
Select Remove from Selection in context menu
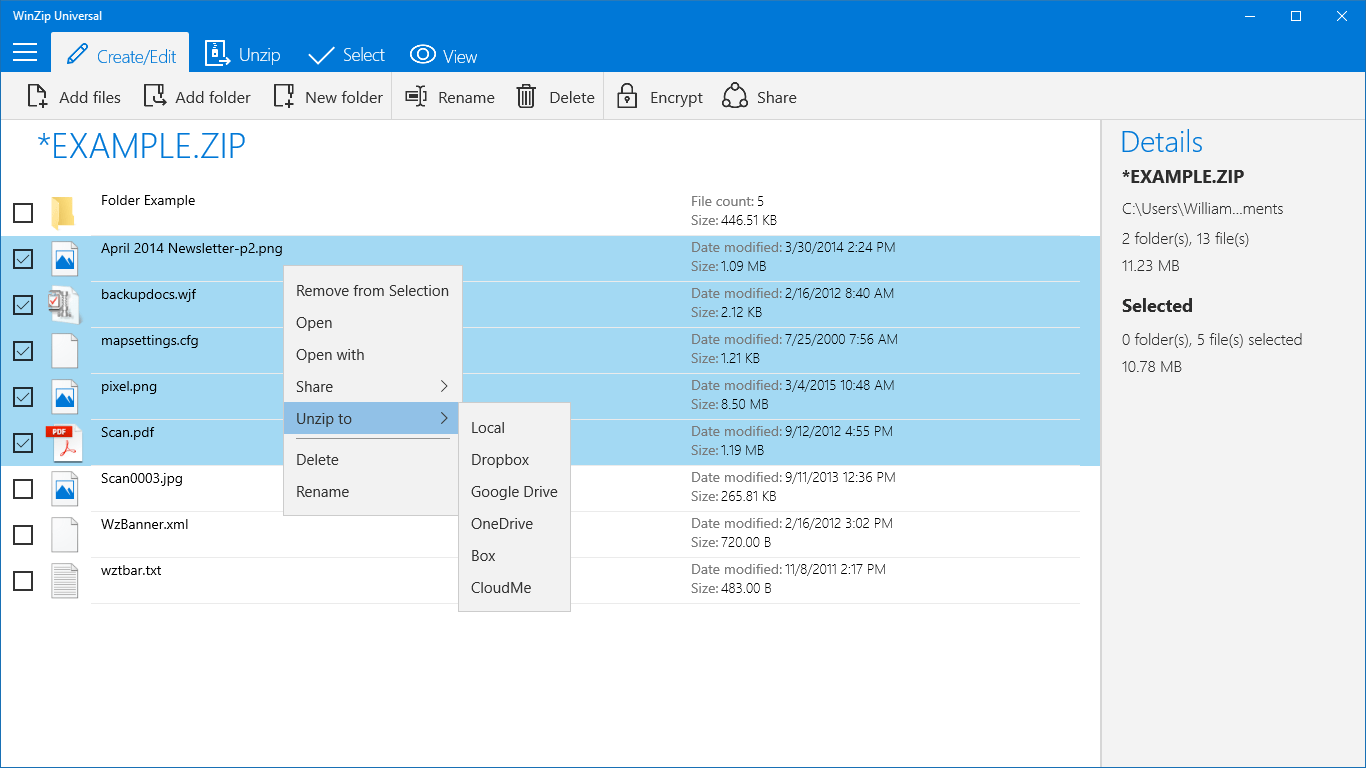tap(371, 290)
